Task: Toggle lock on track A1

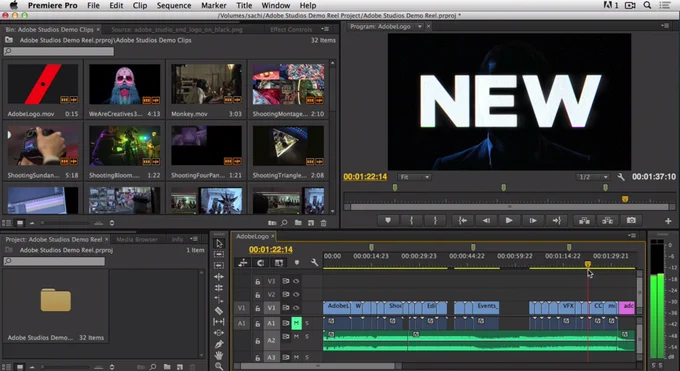Action: tap(257, 323)
